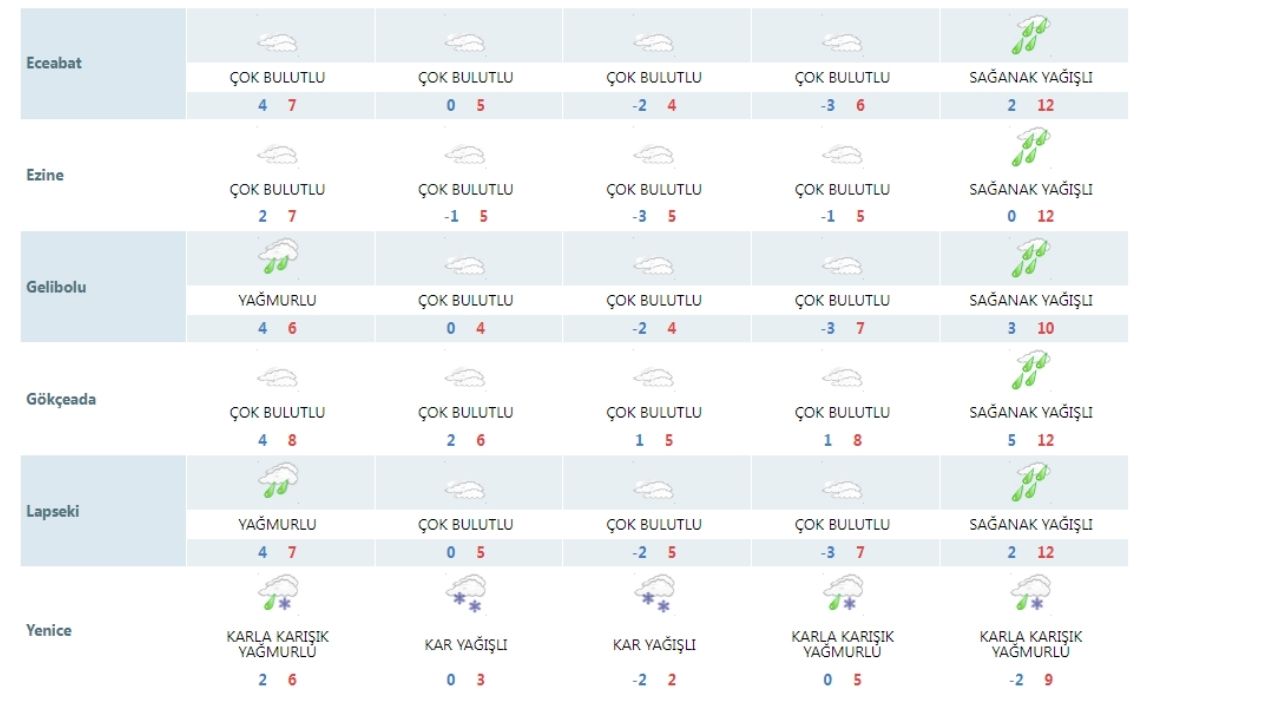Click Yenice's snow icon above temperatures 0 3
Image resolution: width=1280 pixels, height=720 pixels.
[466, 594]
